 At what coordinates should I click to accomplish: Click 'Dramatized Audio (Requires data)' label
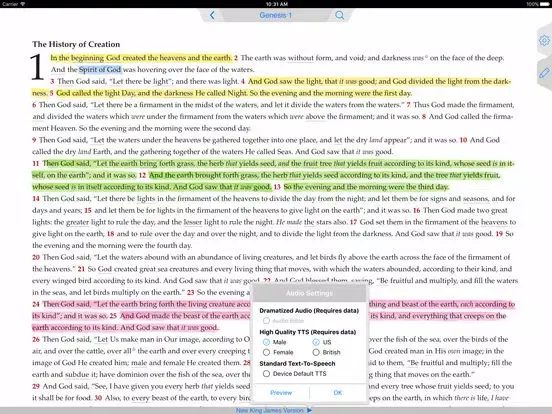tap(309, 310)
